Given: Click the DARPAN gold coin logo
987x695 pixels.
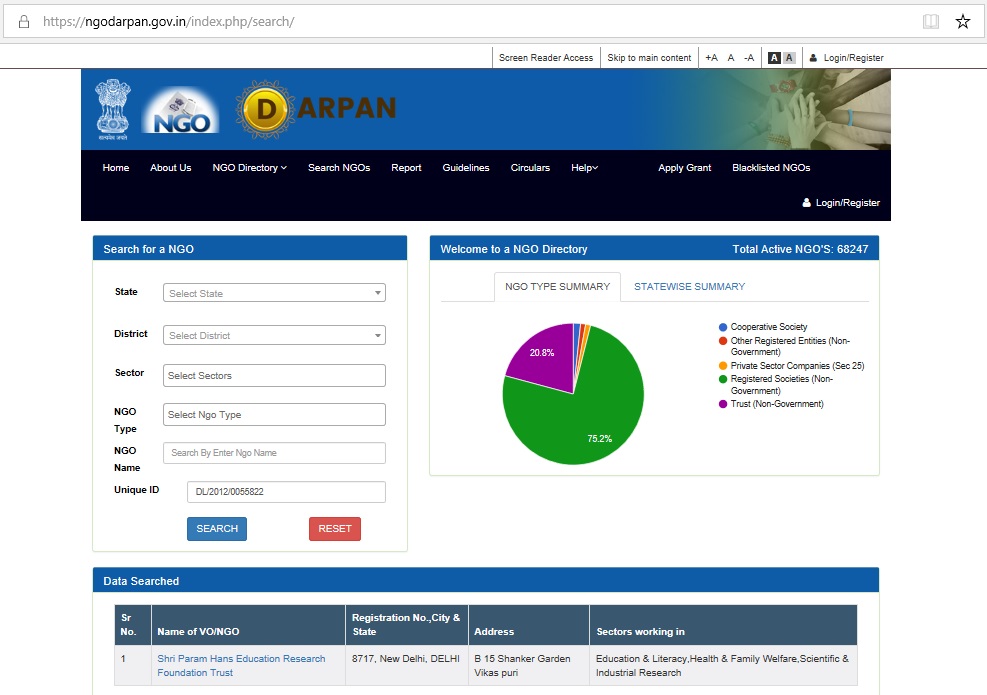Looking at the screenshot, I should point(265,110).
